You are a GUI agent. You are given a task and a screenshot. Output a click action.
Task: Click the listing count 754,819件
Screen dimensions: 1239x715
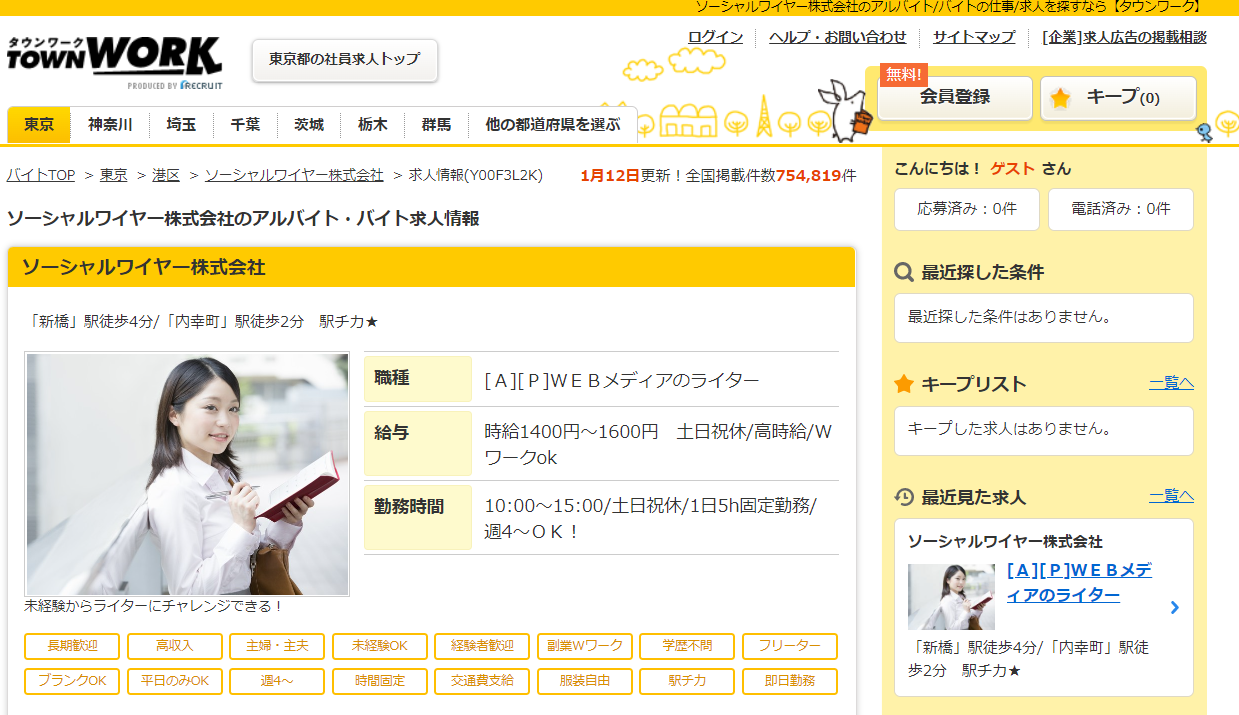click(815, 175)
